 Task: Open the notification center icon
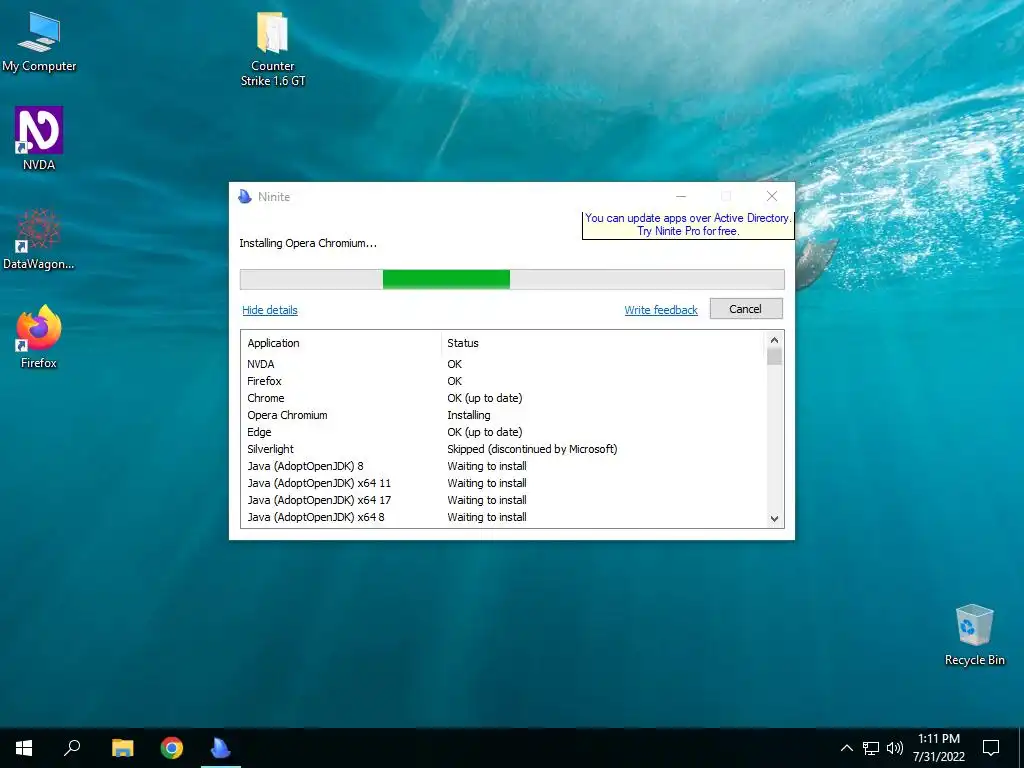991,748
